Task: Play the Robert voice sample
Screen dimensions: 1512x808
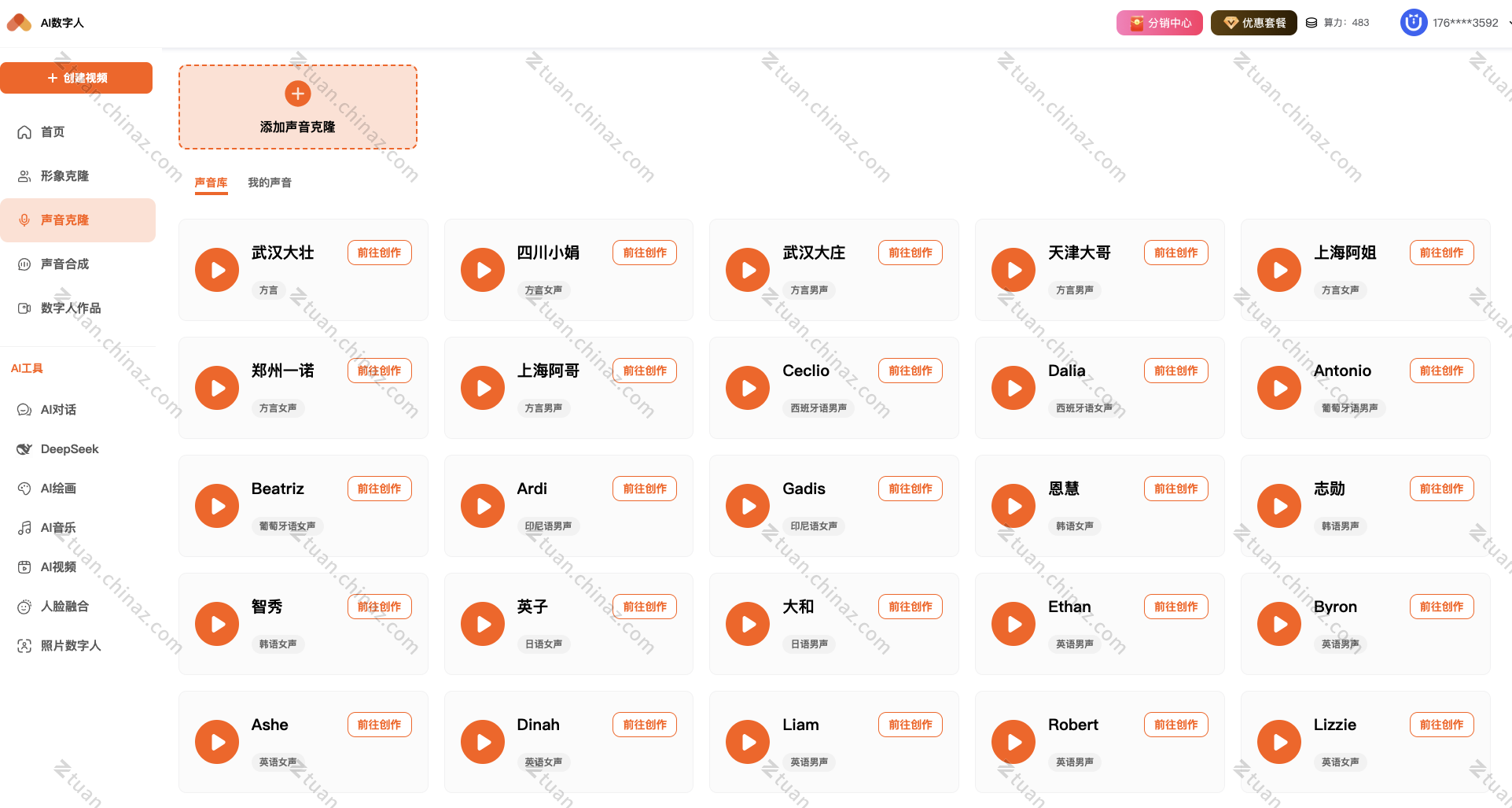Action: point(1014,742)
